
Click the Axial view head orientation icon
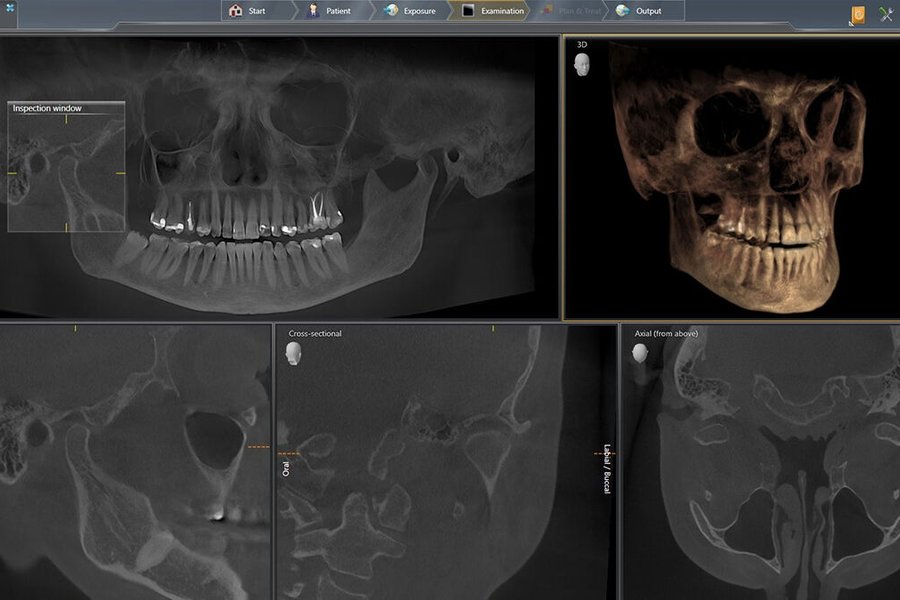[x=641, y=353]
